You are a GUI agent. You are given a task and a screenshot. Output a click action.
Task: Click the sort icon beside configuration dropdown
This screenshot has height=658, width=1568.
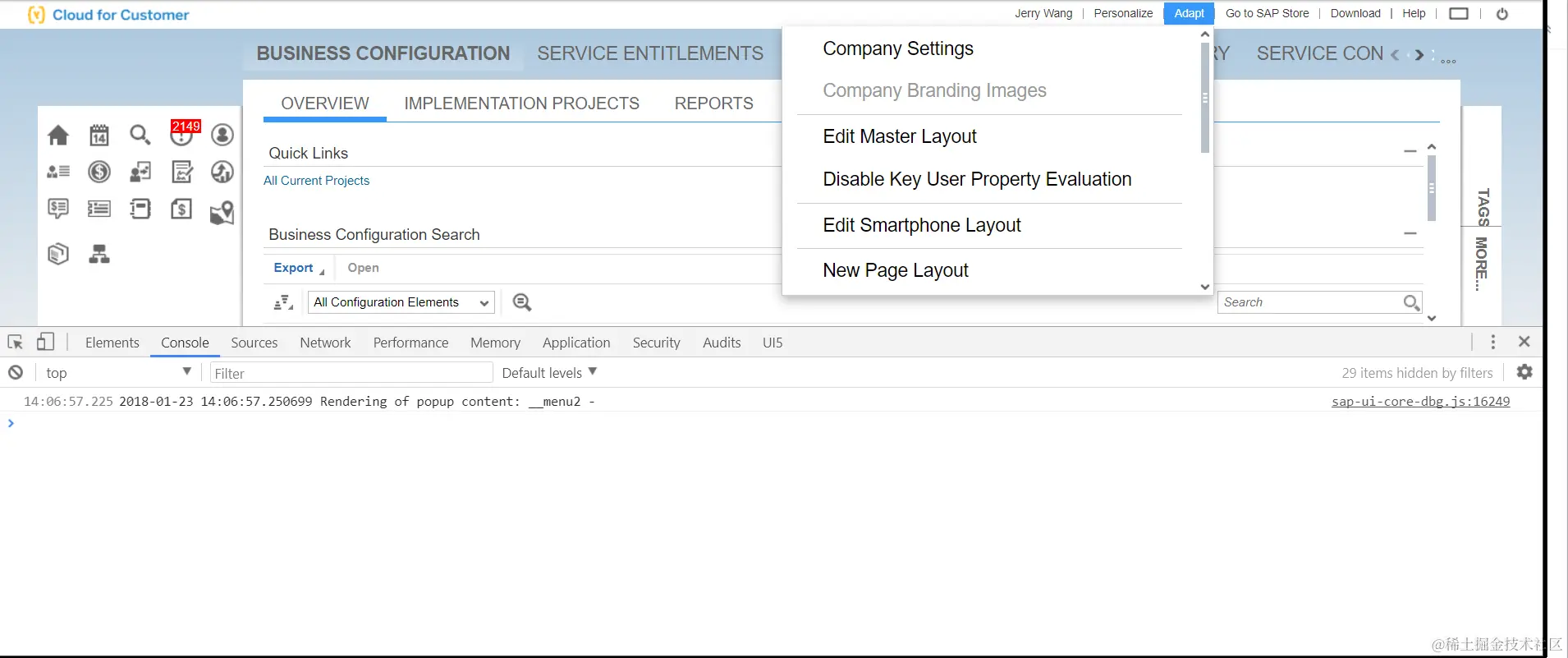point(283,302)
